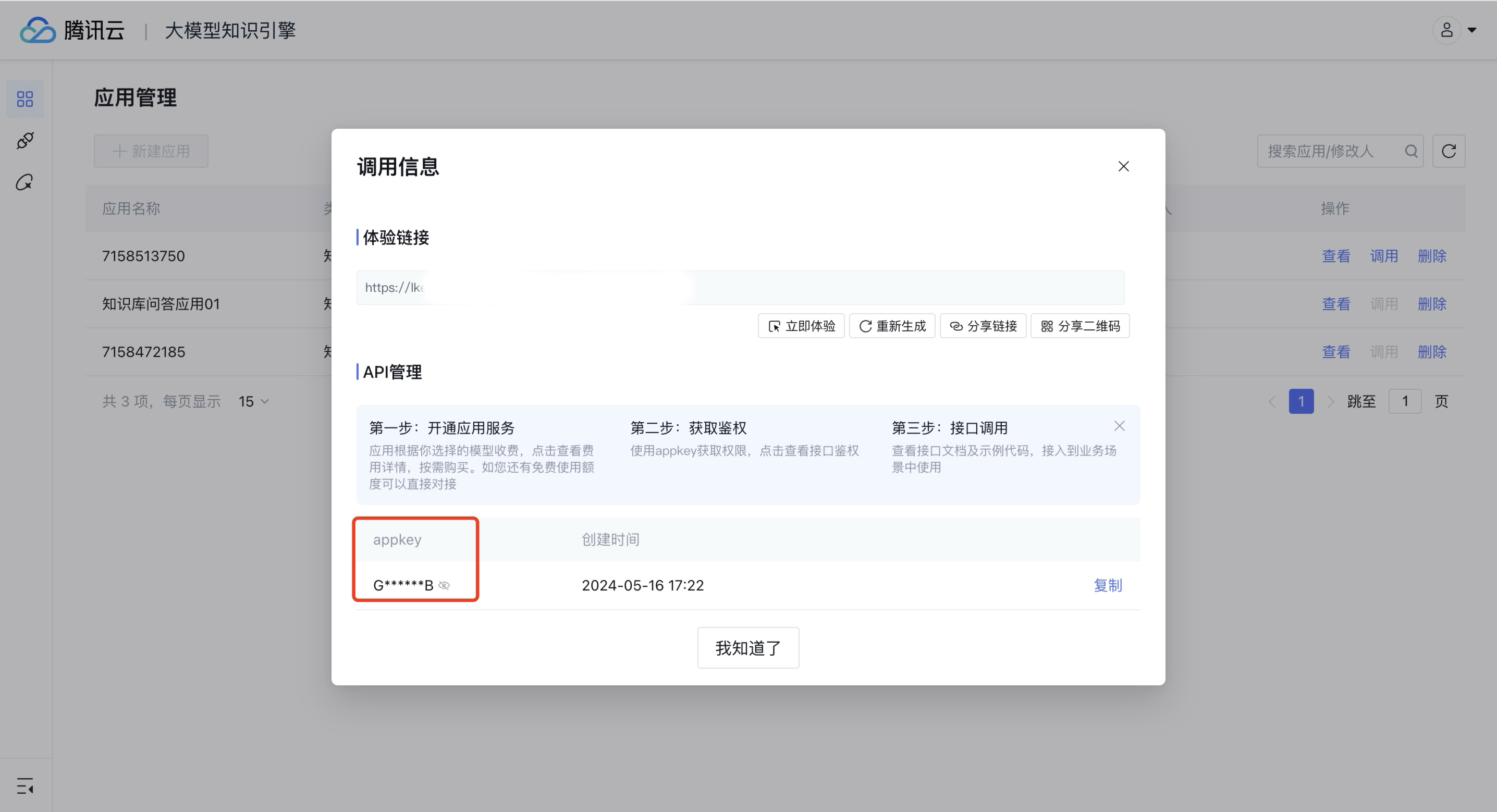Open user account avatar menu
Viewport: 1497px width, 812px height.
click(1447, 30)
